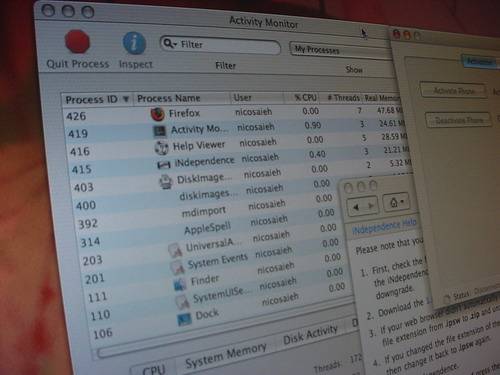Select the Help Viewer process icon
The width and height of the screenshot is (500, 375).
[x=162, y=148]
